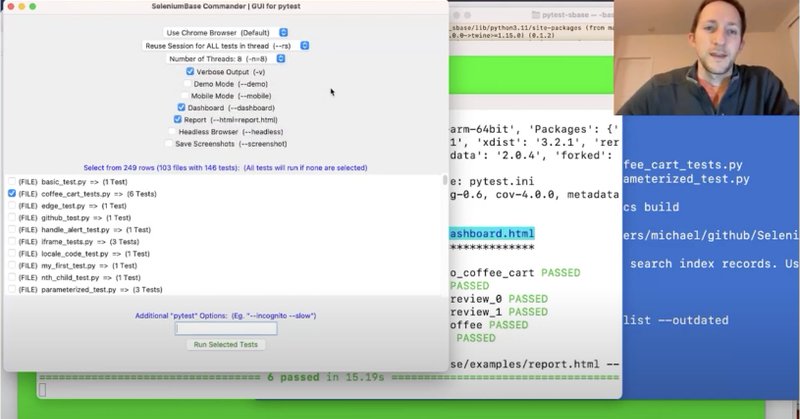
Task: Click 'offee PASSED' terminal line
Action: (489, 325)
